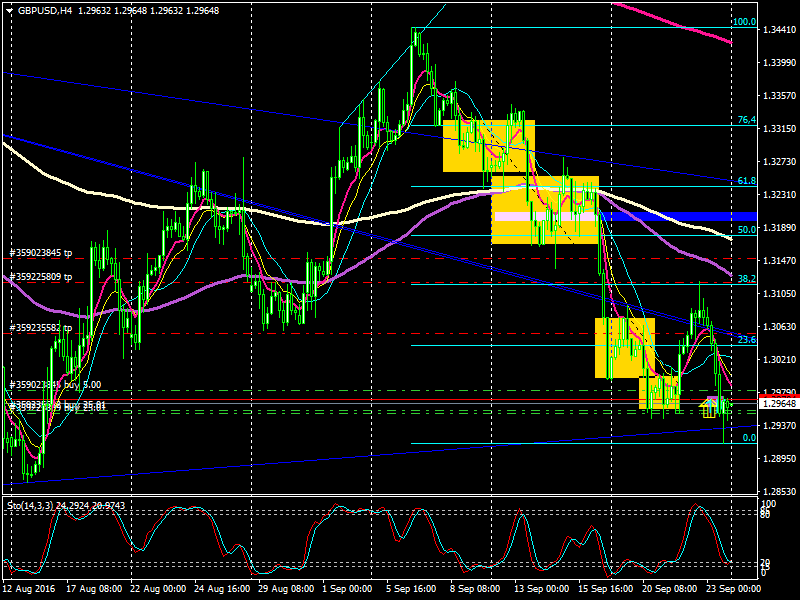
Task: Click price axis value 1.33990
Action: click(779, 63)
